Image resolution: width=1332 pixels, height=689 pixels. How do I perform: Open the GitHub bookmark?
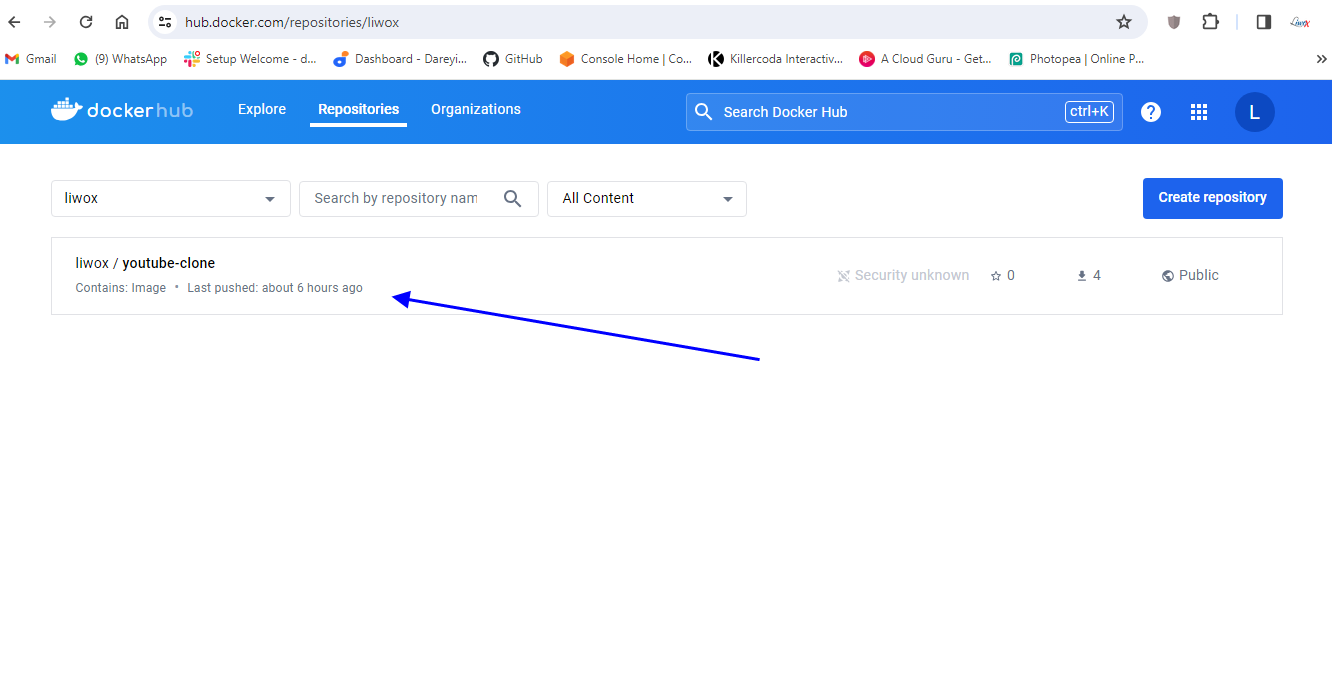pos(513,59)
